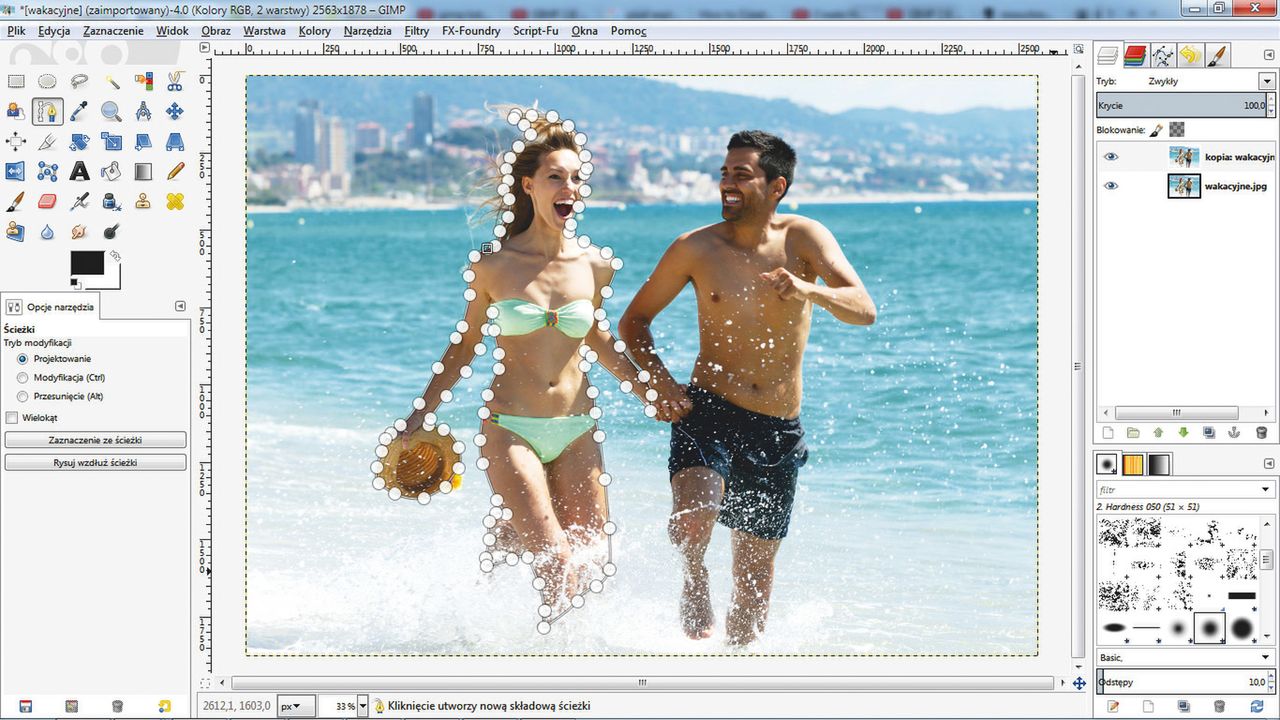Open layers dock configuration menu arrow
1280x720 pixels.
1267,55
